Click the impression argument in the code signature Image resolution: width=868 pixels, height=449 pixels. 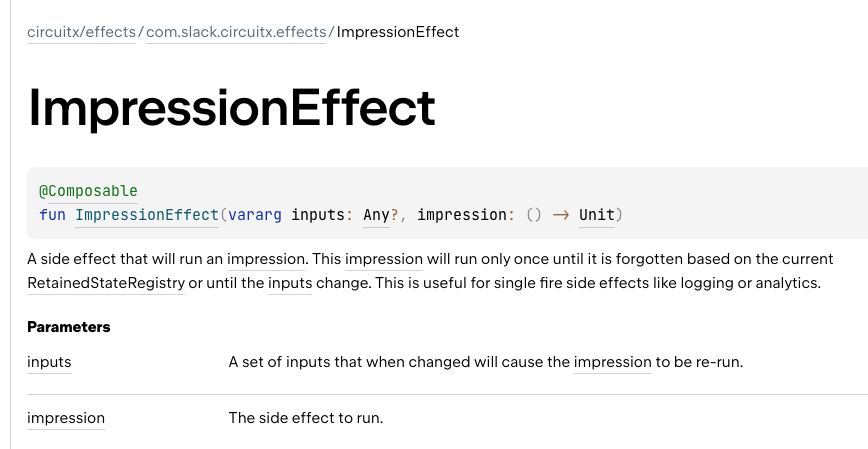[x=462, y=215]
